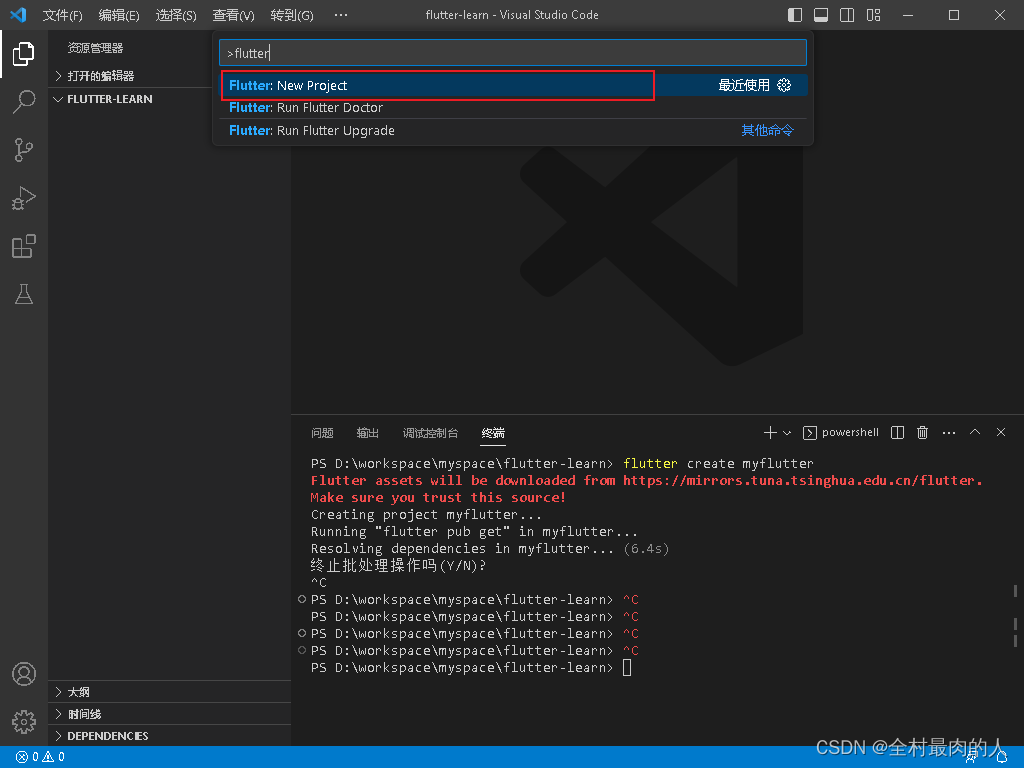Open 查看(V) menu
1024x768 pixels.
tap(233, 15)
